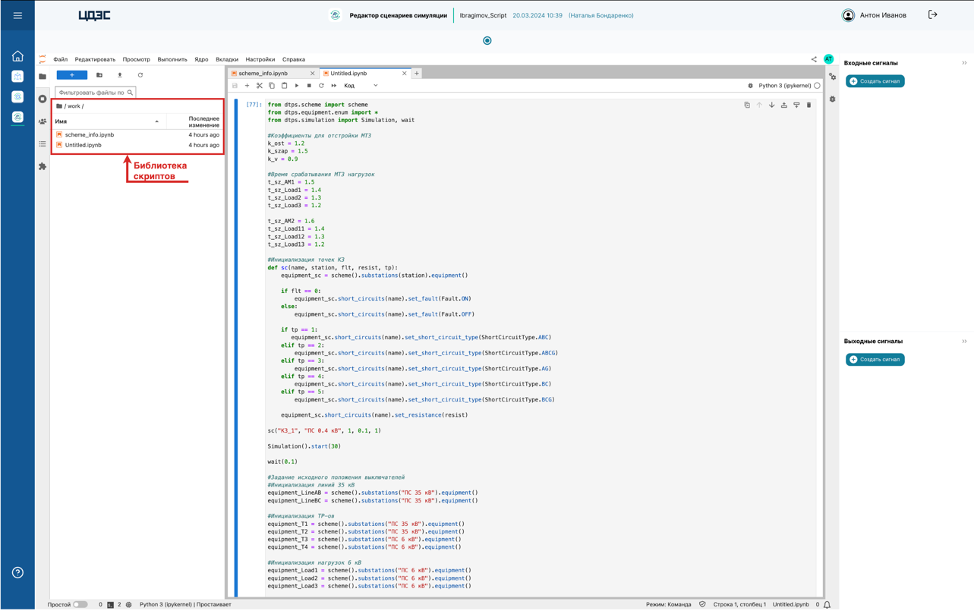Upload files in the file browser

(x=120, y=75)
